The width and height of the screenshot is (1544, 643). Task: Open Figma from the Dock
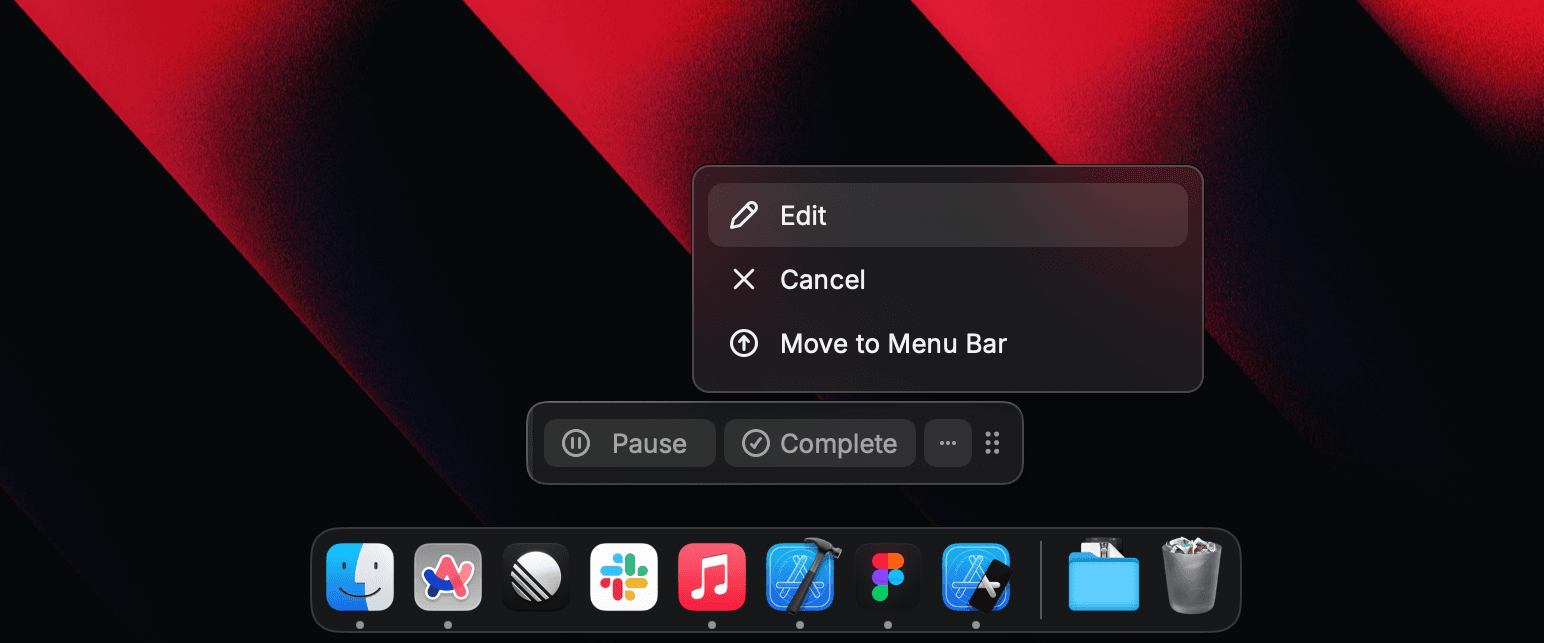887,577
